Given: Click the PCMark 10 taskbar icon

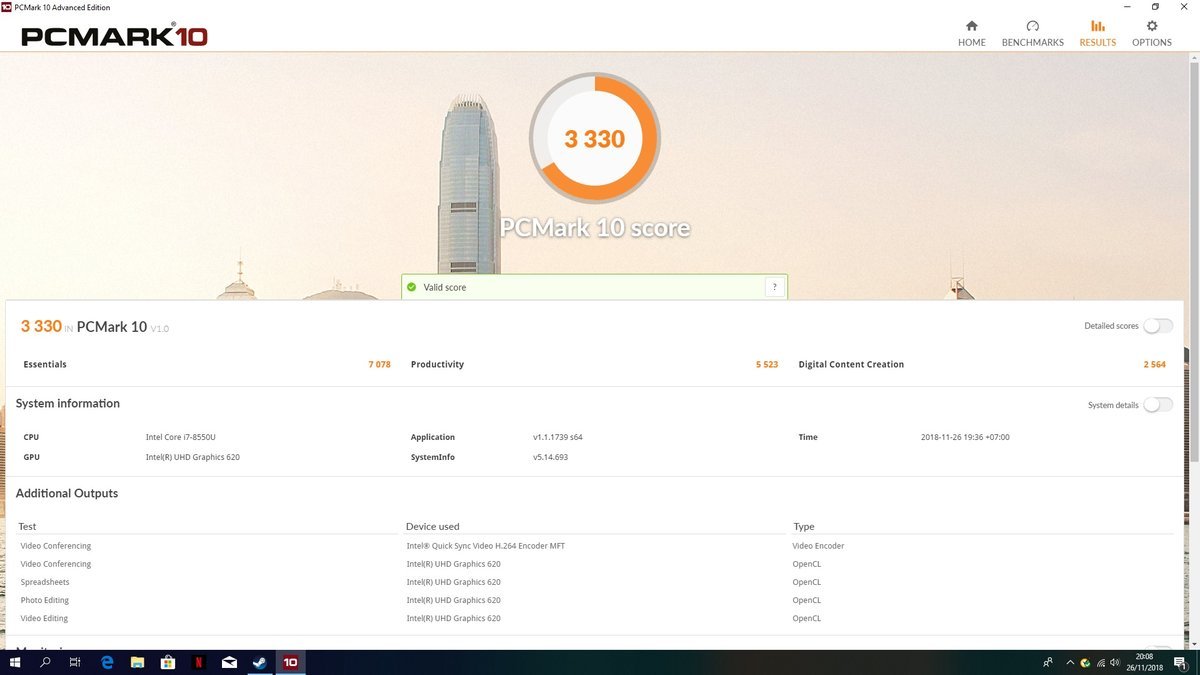Looking at the screenshot, I should pos(290,662).
